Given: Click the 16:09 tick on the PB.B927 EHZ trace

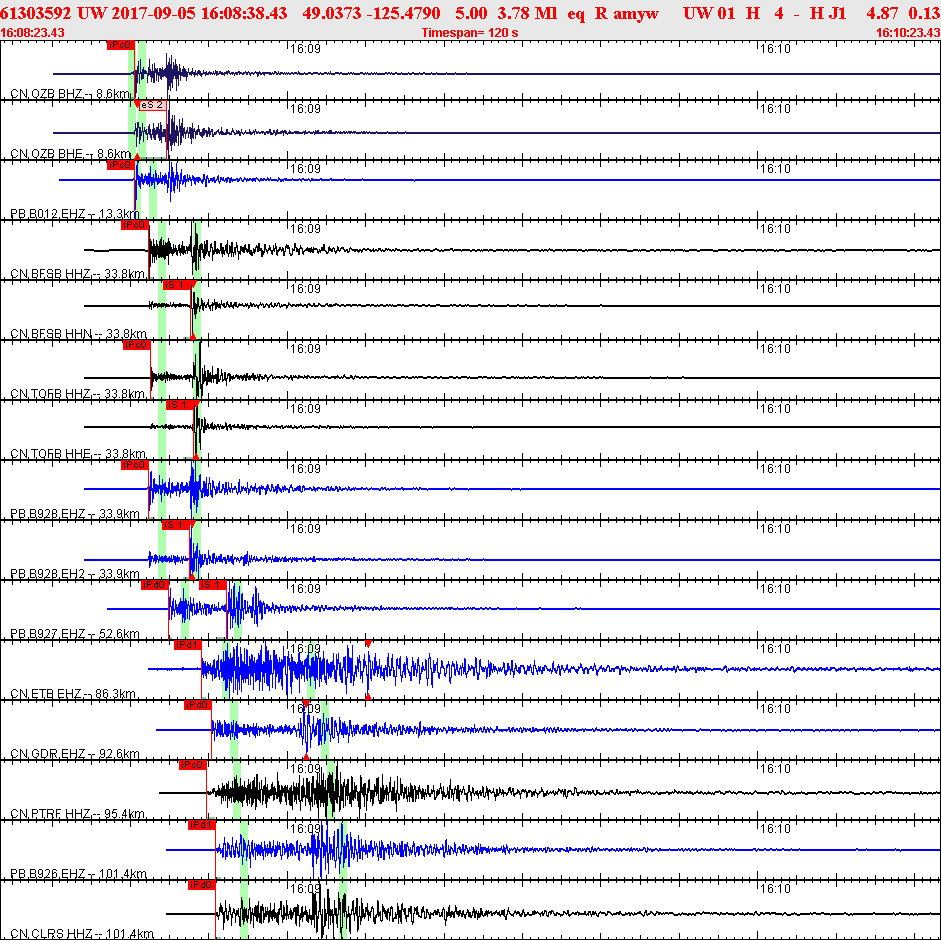Looking at the screenshot, I should 305,589.
